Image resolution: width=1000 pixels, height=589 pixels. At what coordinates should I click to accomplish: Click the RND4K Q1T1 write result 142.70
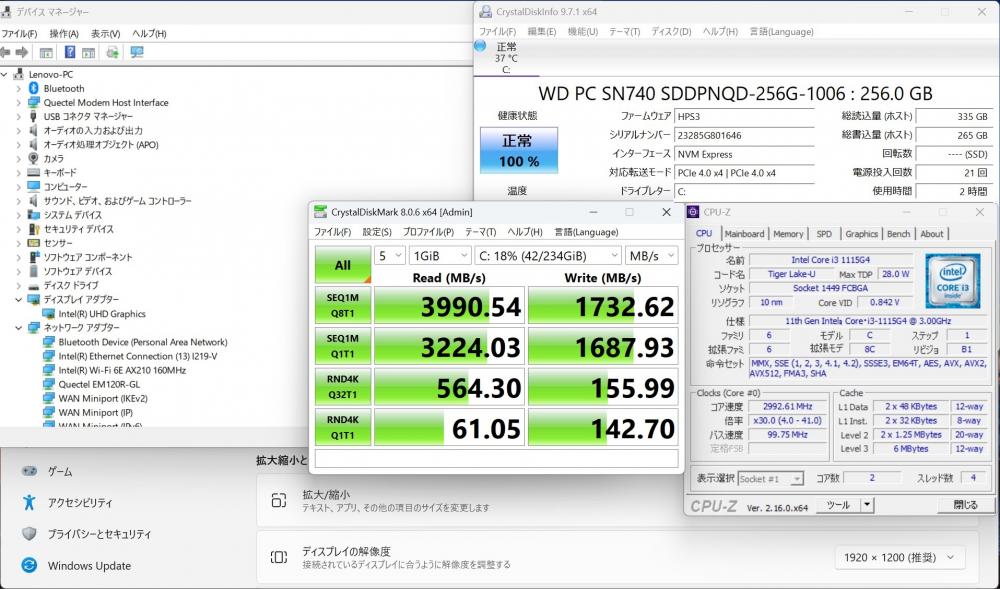click(x=603, y=428)
